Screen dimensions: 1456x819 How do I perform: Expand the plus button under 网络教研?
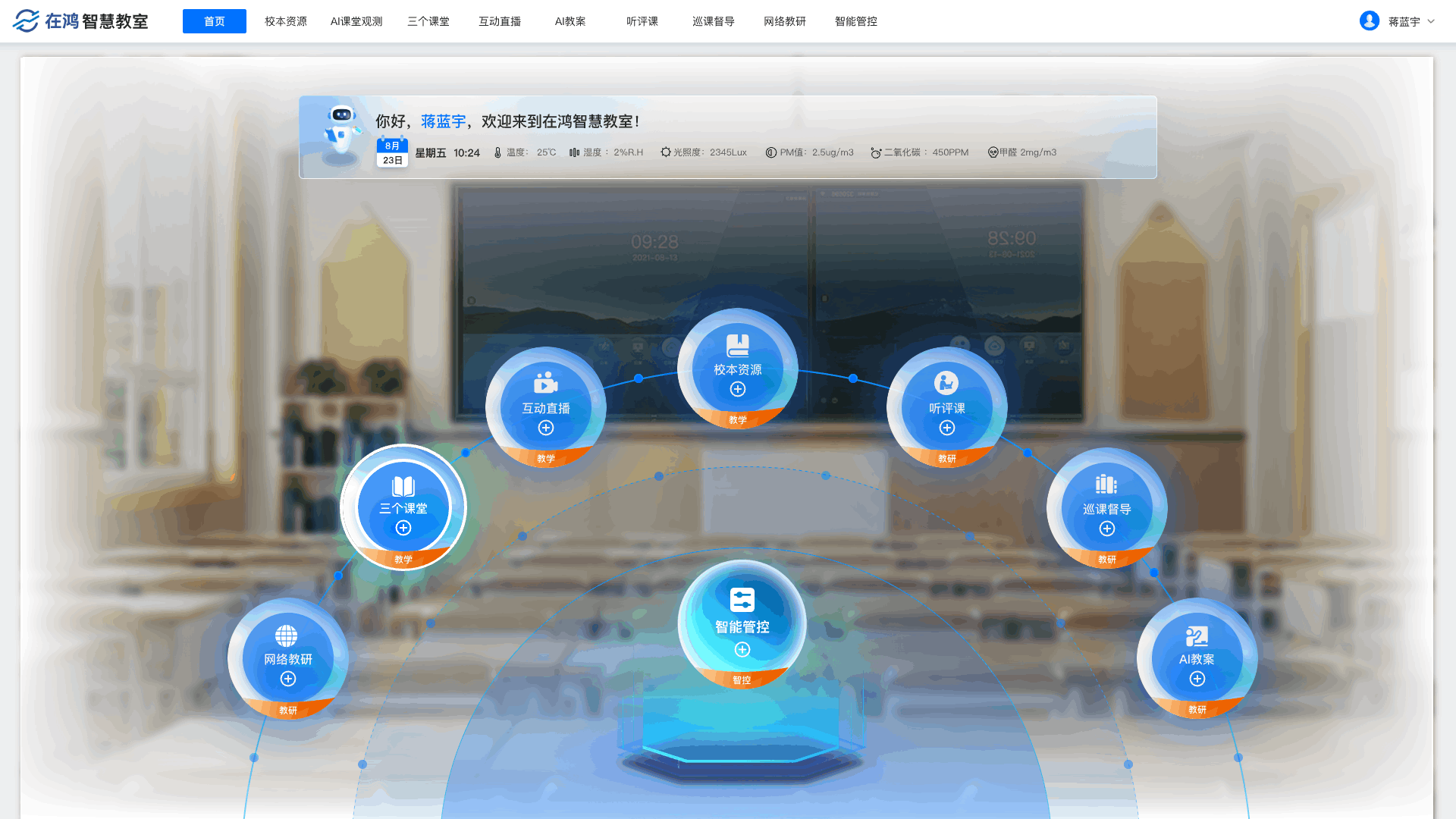pyautogui.click(x=288, y=679)
